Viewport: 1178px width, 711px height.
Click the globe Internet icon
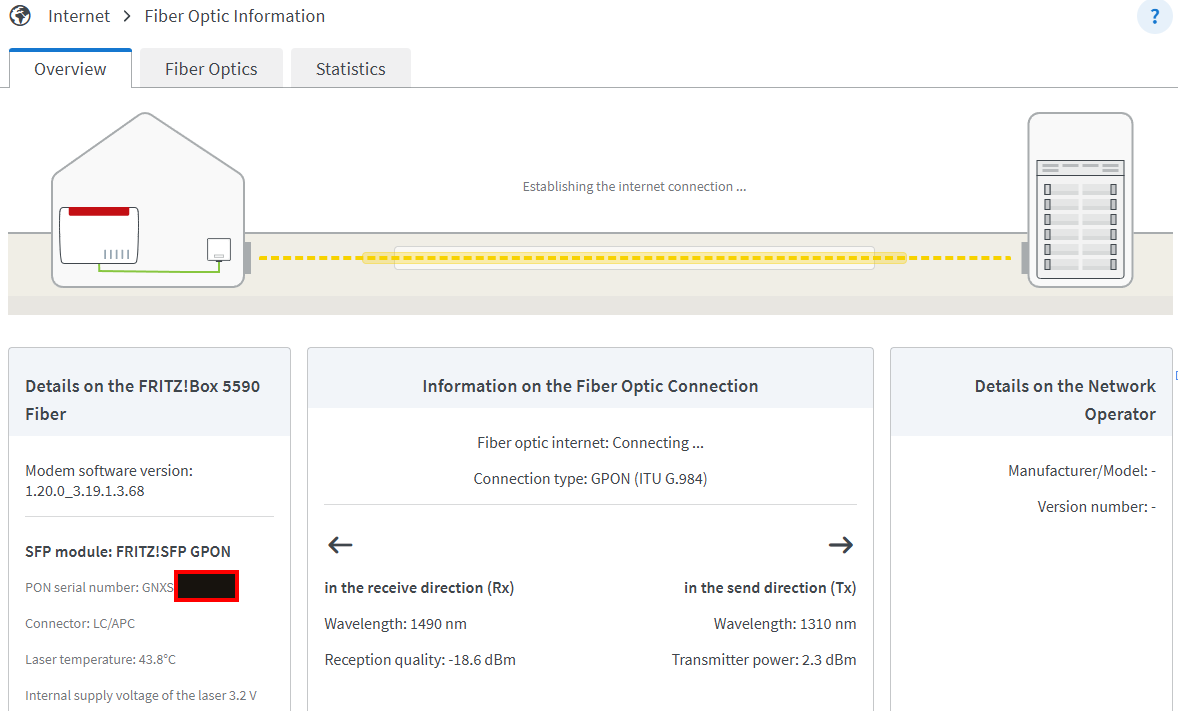pos(20,15)
